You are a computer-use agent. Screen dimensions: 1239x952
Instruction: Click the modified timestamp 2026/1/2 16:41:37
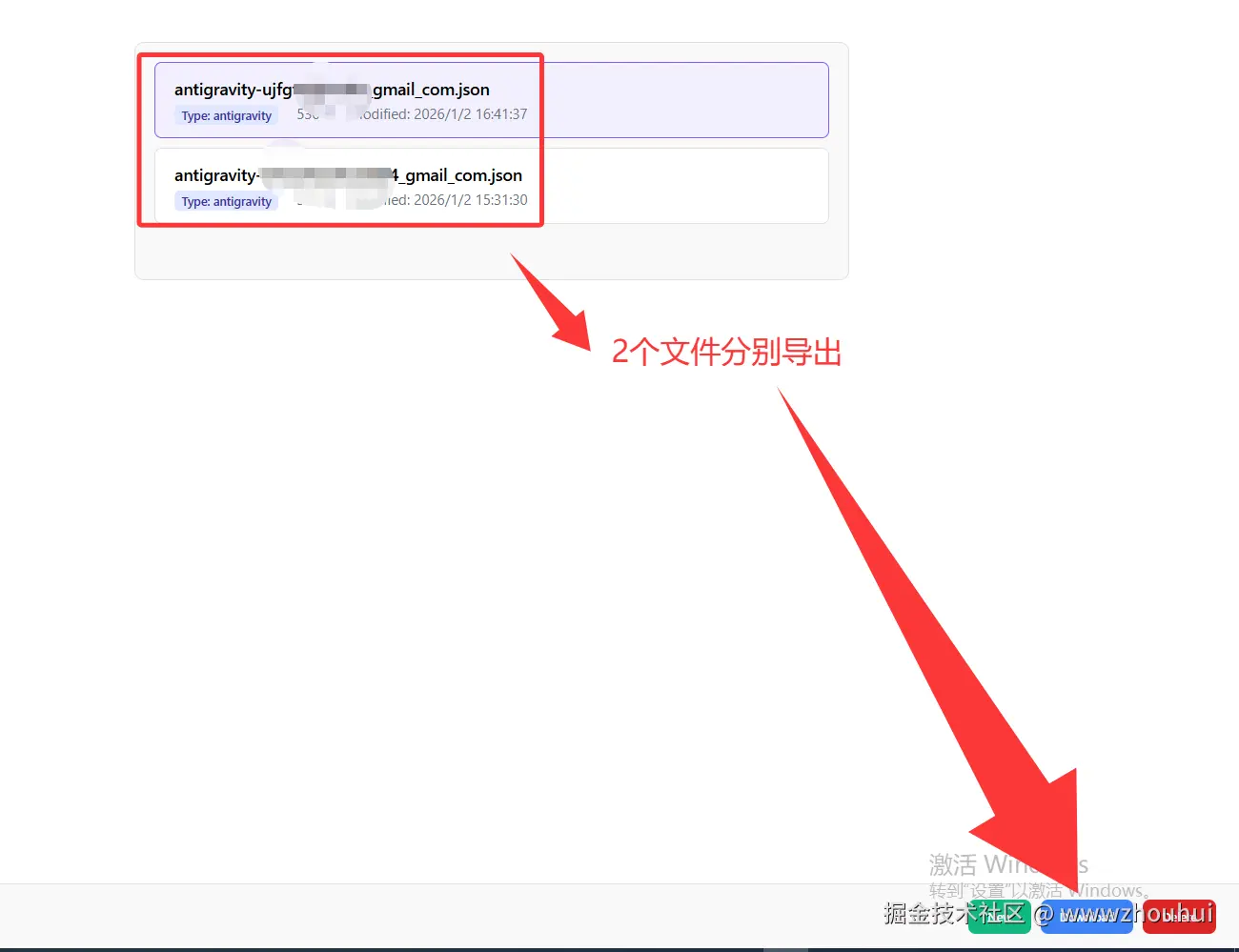click(471, 114)
